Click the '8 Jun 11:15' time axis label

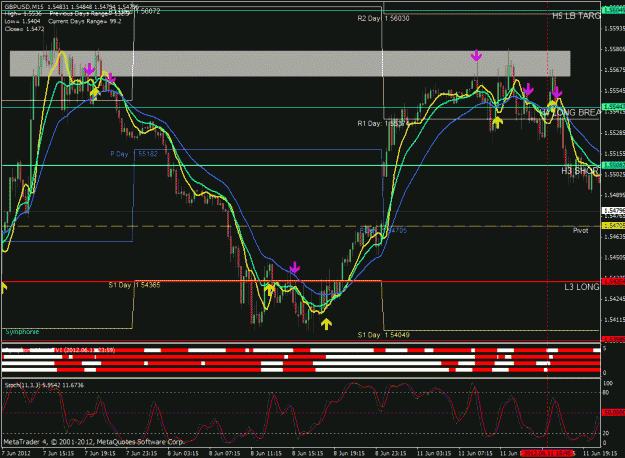266,454
